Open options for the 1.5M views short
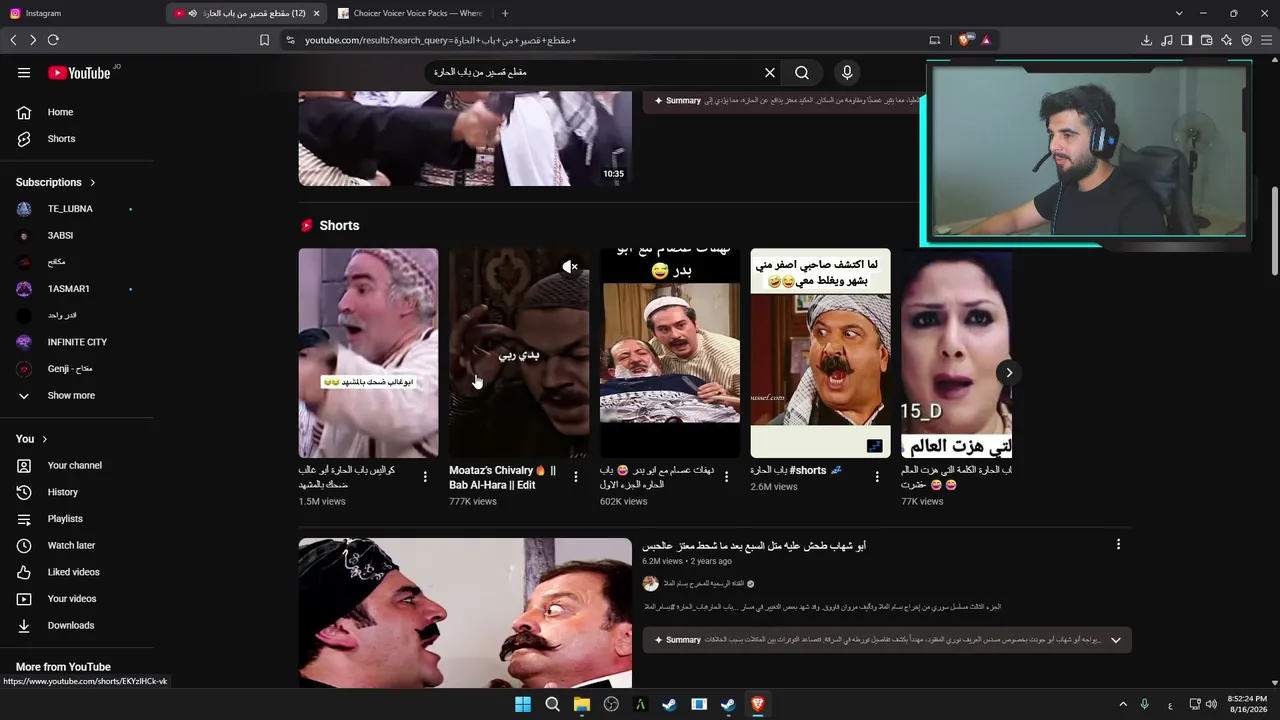 pos(425,477)
